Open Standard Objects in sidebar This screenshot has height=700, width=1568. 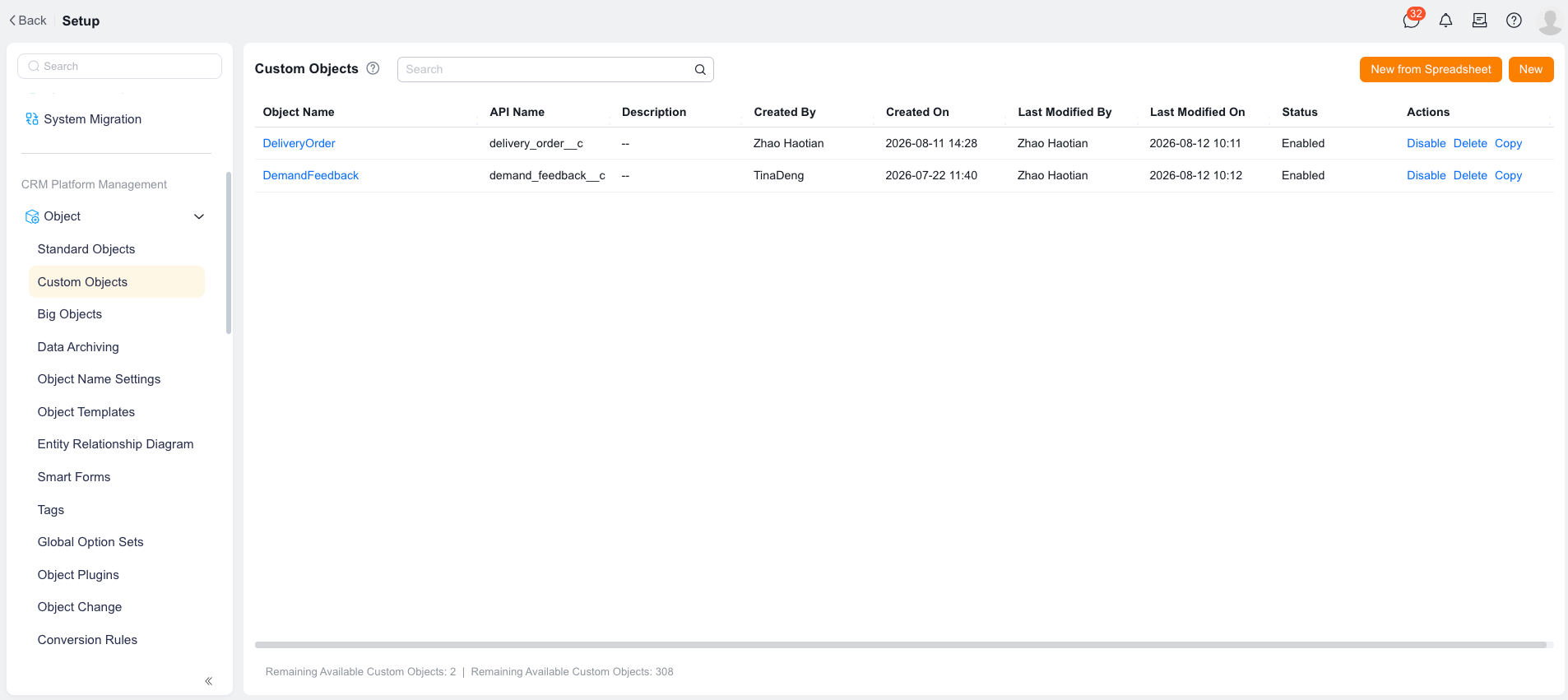point(86,249)
